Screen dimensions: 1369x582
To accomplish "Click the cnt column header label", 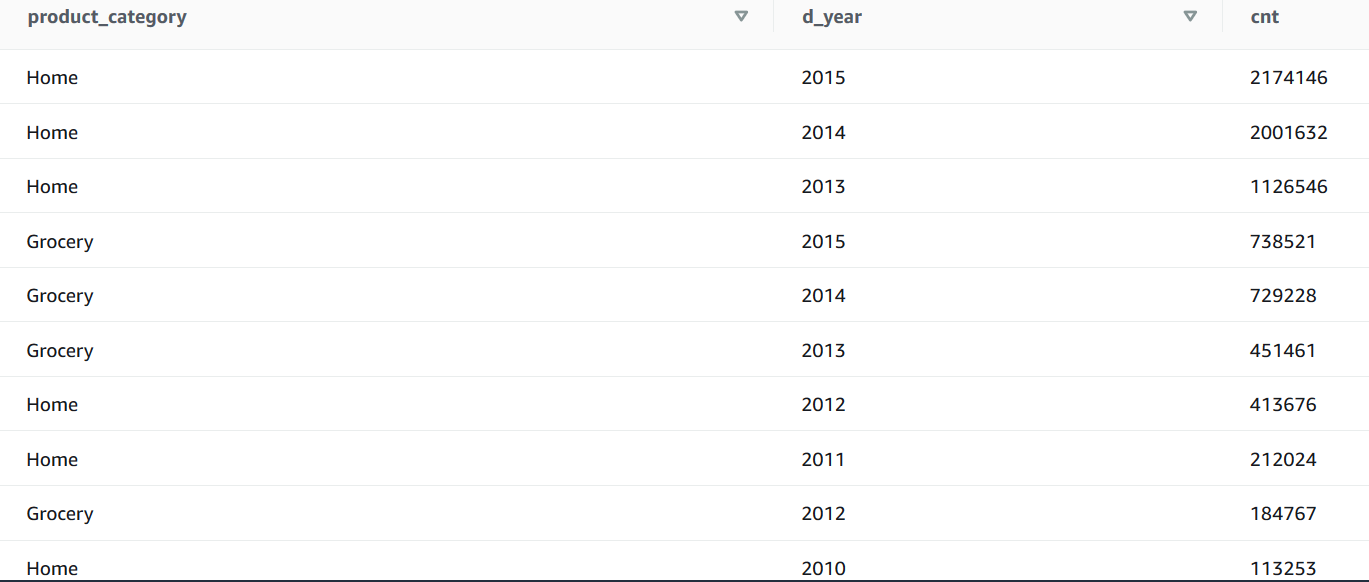I will (x=1265, y=17).
